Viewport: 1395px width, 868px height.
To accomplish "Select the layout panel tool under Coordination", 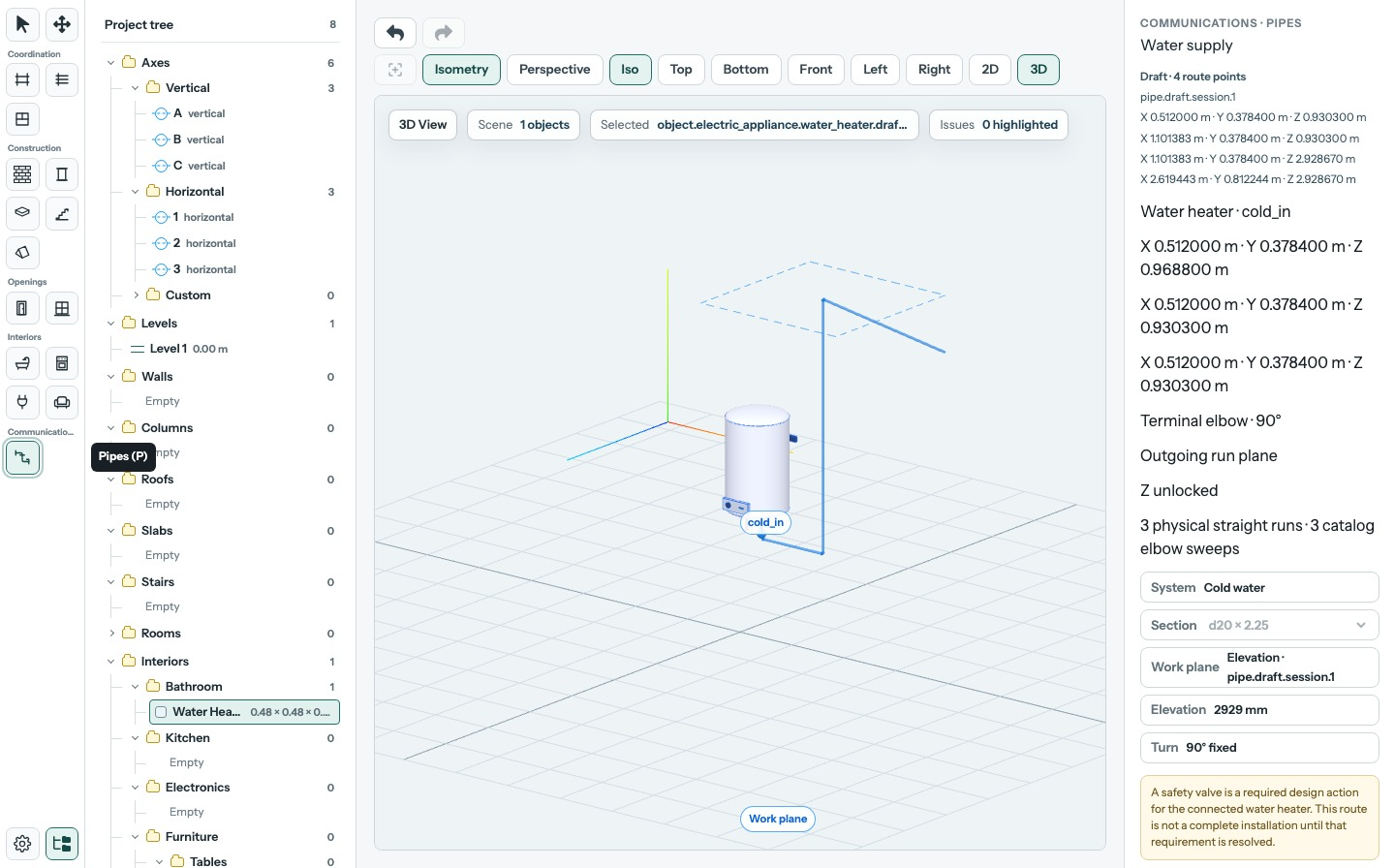I will (x=22, y=119).
